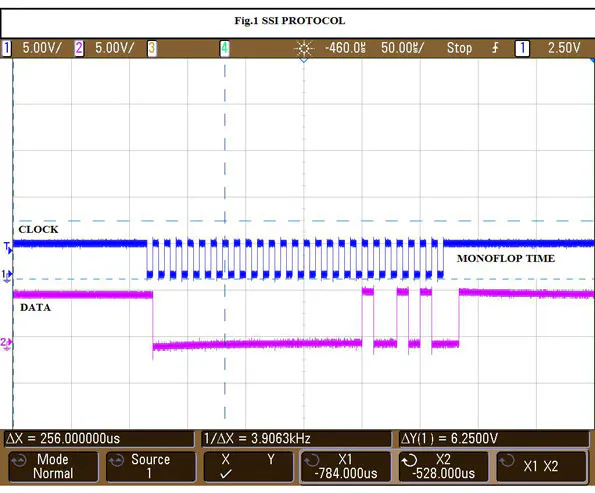Click the X1 softkey rotate icon

coord(312,461)
